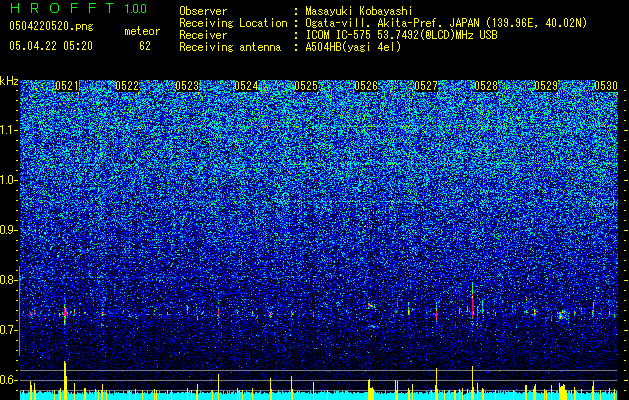Image resolution: width=629 pixels, height=400 pixels.
Task: Select the file name 0504220520.png
Action: pyautogui.click(x=51, y=26)
